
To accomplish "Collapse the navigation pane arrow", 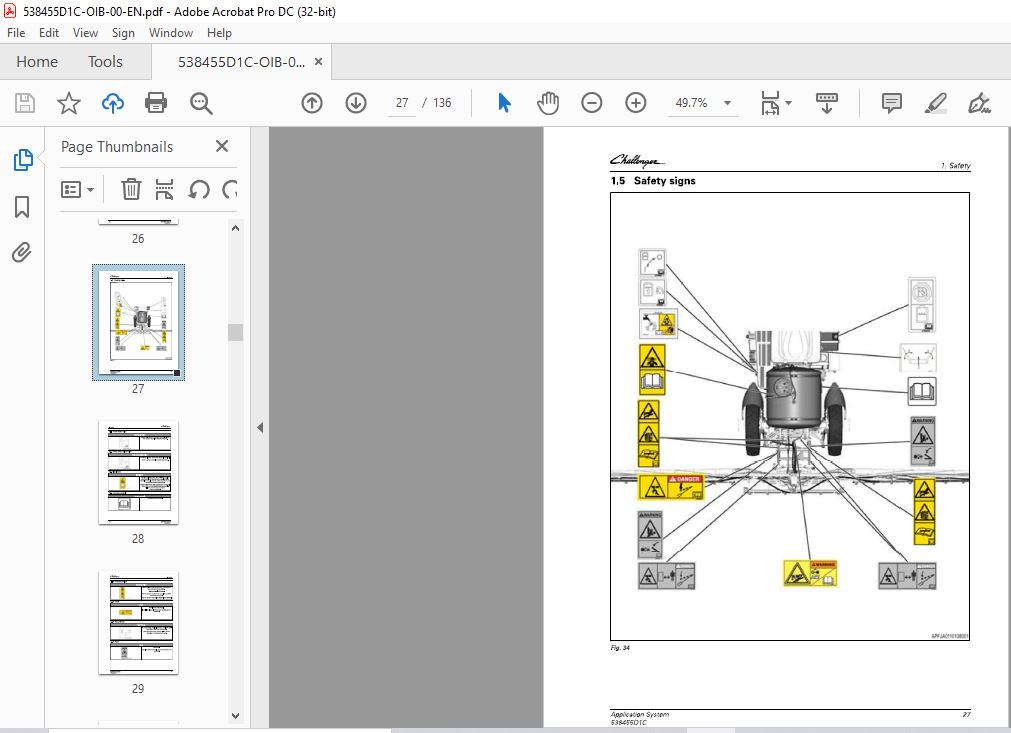I will (x=260, y=427).
